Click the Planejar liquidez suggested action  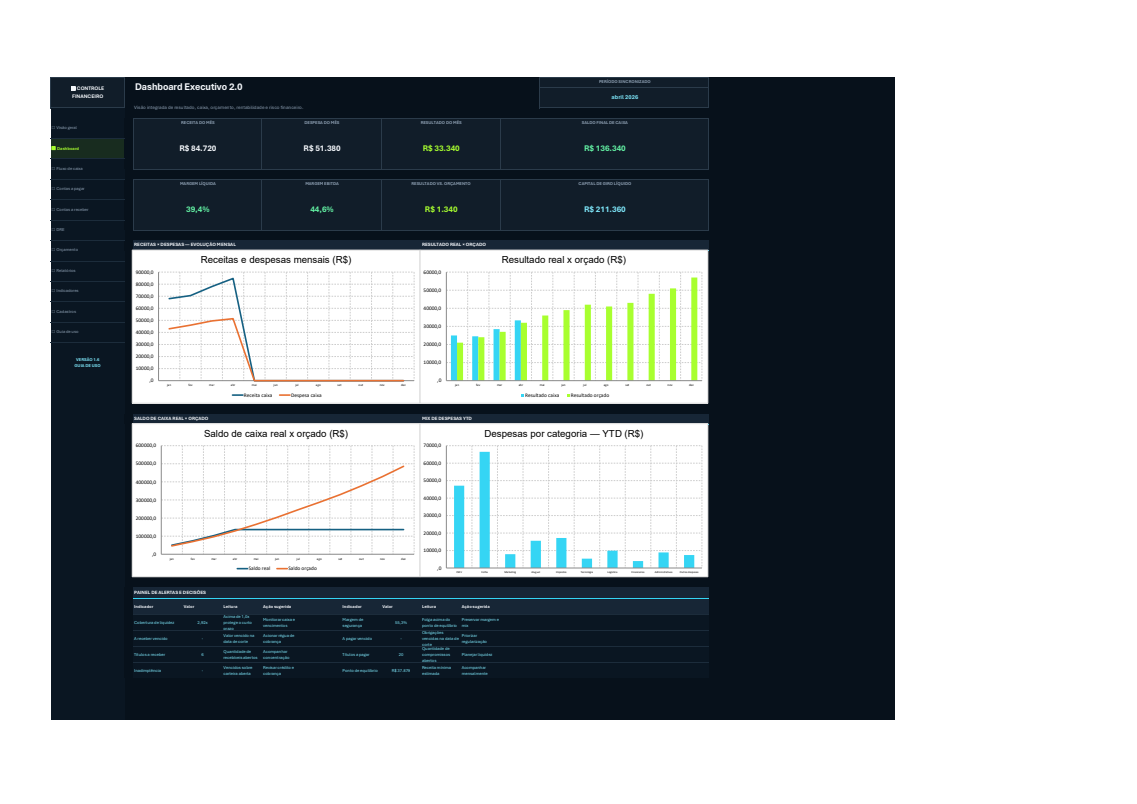click(x=476, y=655)
